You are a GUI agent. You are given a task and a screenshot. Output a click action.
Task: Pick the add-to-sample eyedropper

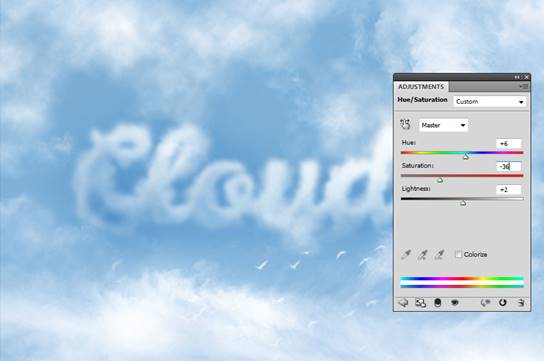click(422, 255)
